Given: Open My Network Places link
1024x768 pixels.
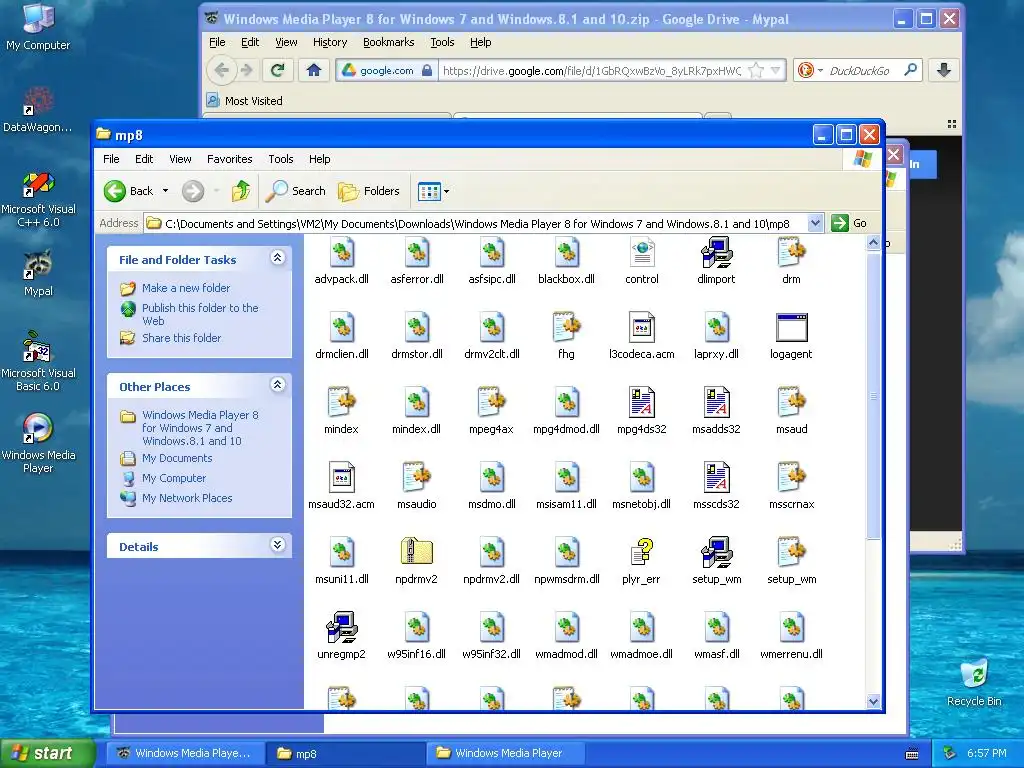Looking at the screenshot, I should point(187,498).
